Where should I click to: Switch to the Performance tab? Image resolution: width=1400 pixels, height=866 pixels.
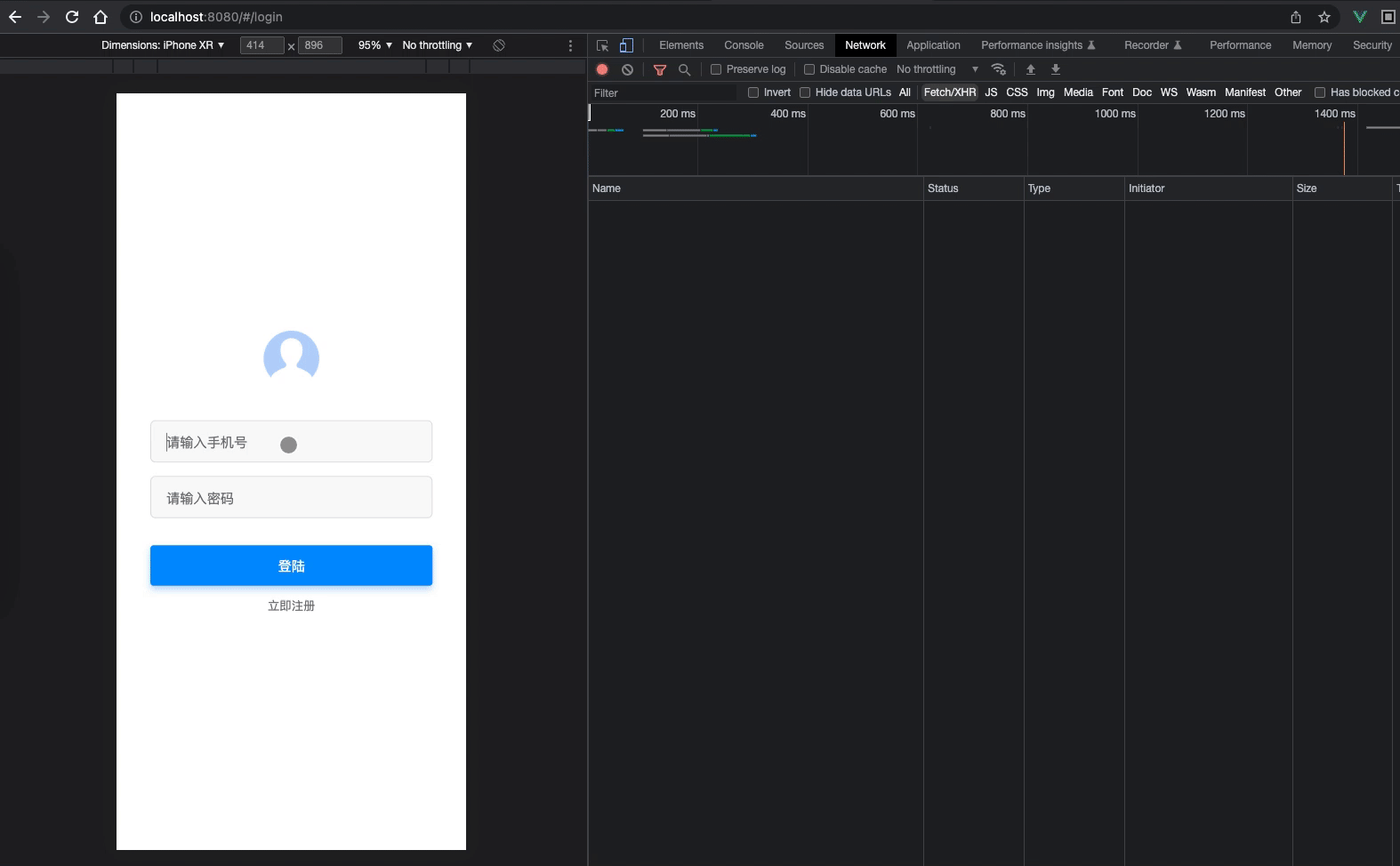(1240, 45)
